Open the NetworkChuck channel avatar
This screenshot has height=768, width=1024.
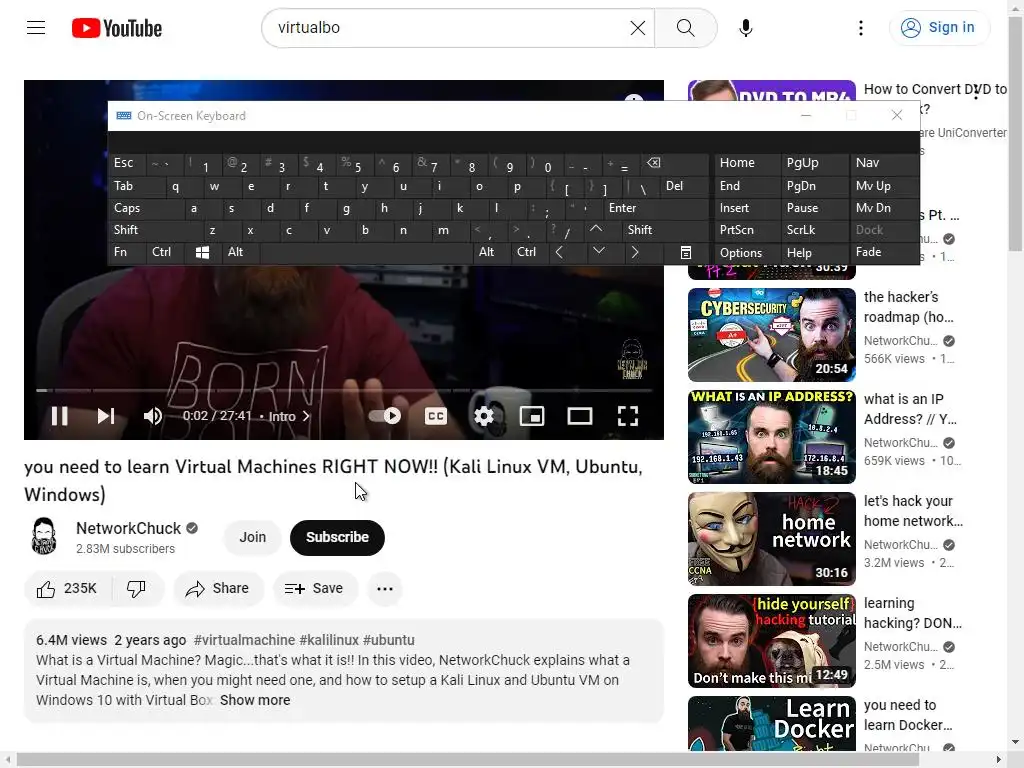coord(44,536)
